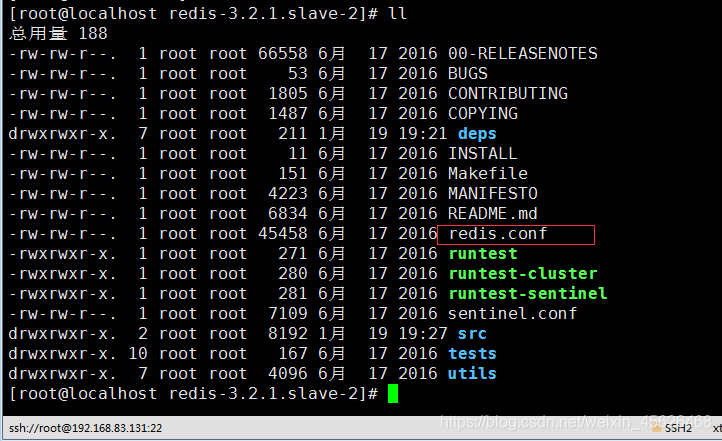Select the redis.conf file name
The width and height of the screenshot is (722, 441).
[498, 234]
